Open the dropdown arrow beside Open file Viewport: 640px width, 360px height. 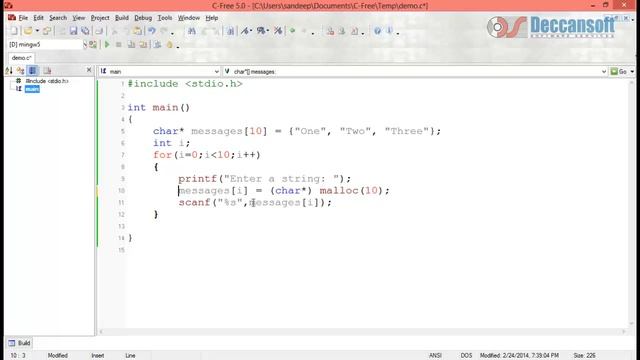pyautogui.click(x=37, y=31)
